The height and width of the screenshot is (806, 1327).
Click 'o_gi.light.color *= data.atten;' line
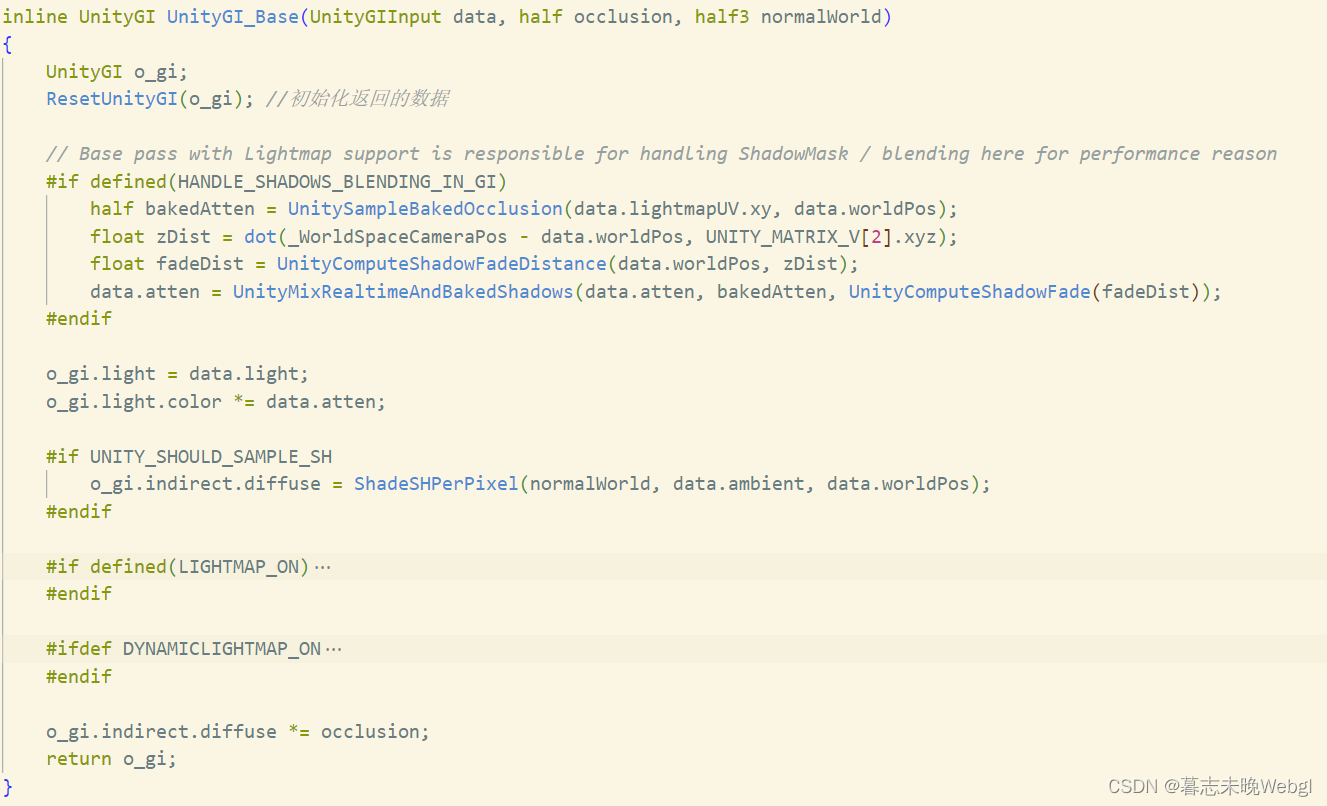216,401
